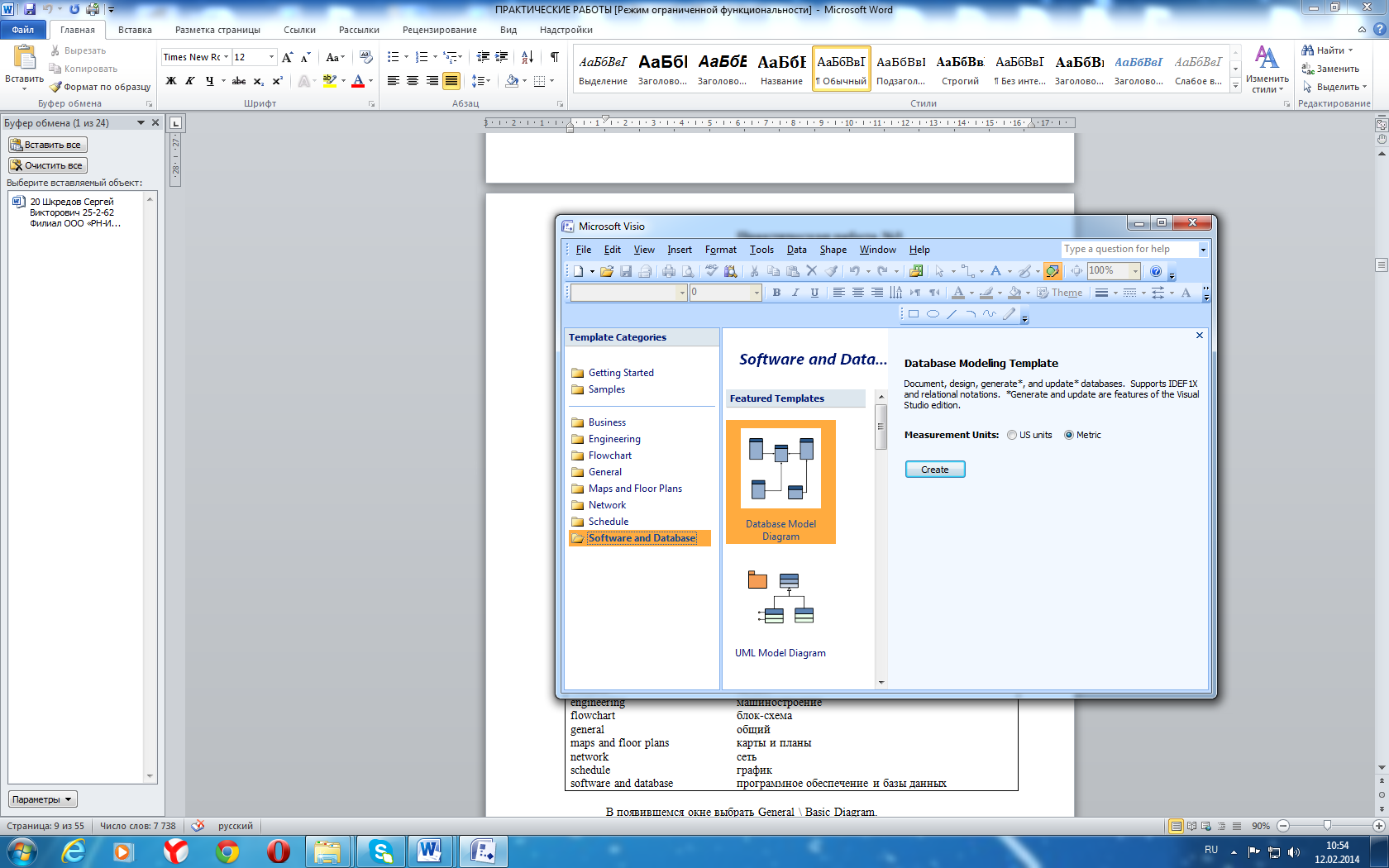Open clipboard pane options arrow

(x=141, y=122)
